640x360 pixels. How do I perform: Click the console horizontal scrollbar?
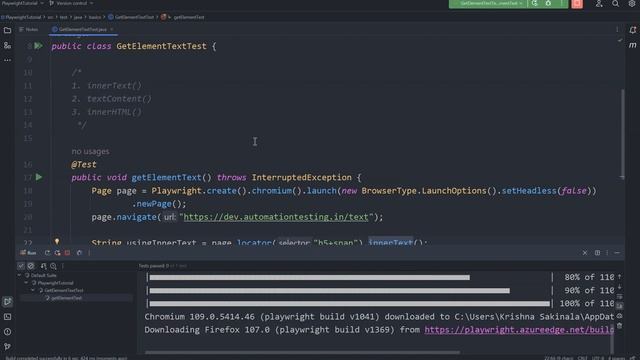pos(302,352)
